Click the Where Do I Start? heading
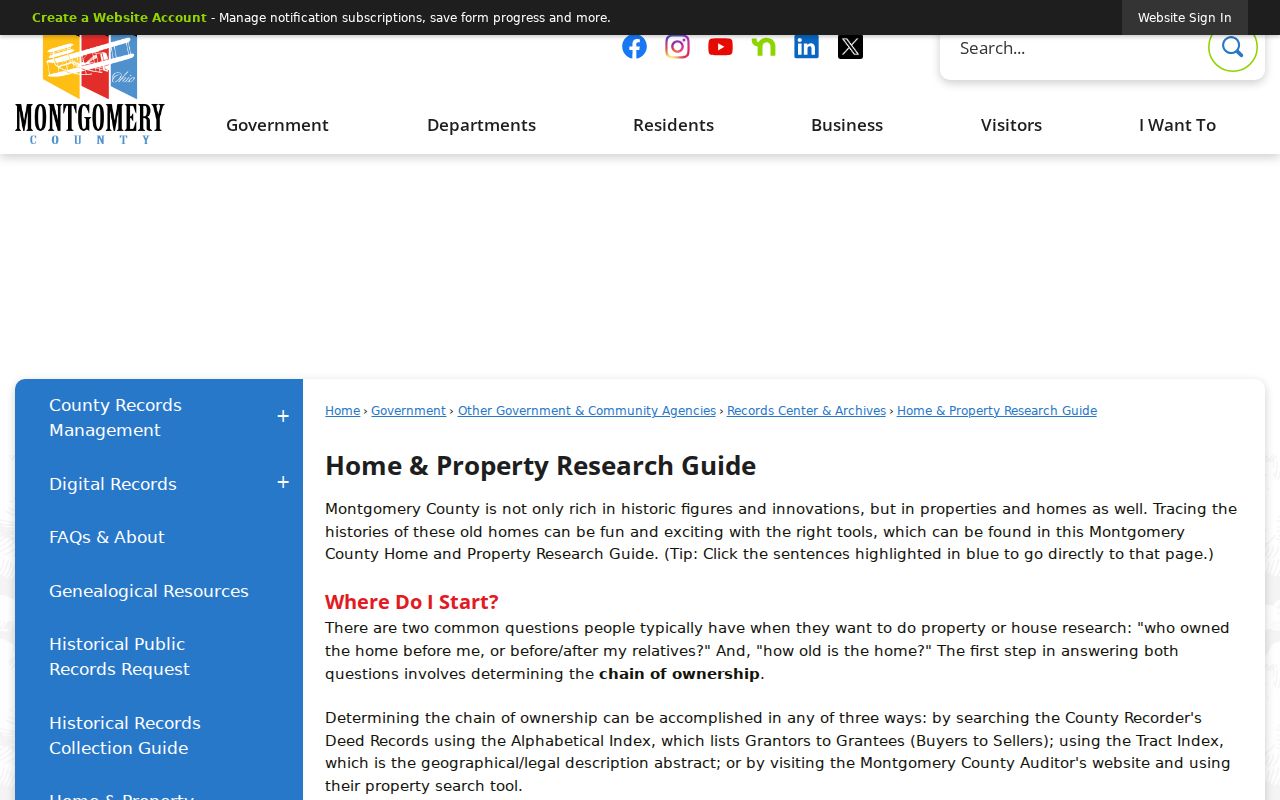 (x=412, y=602)
